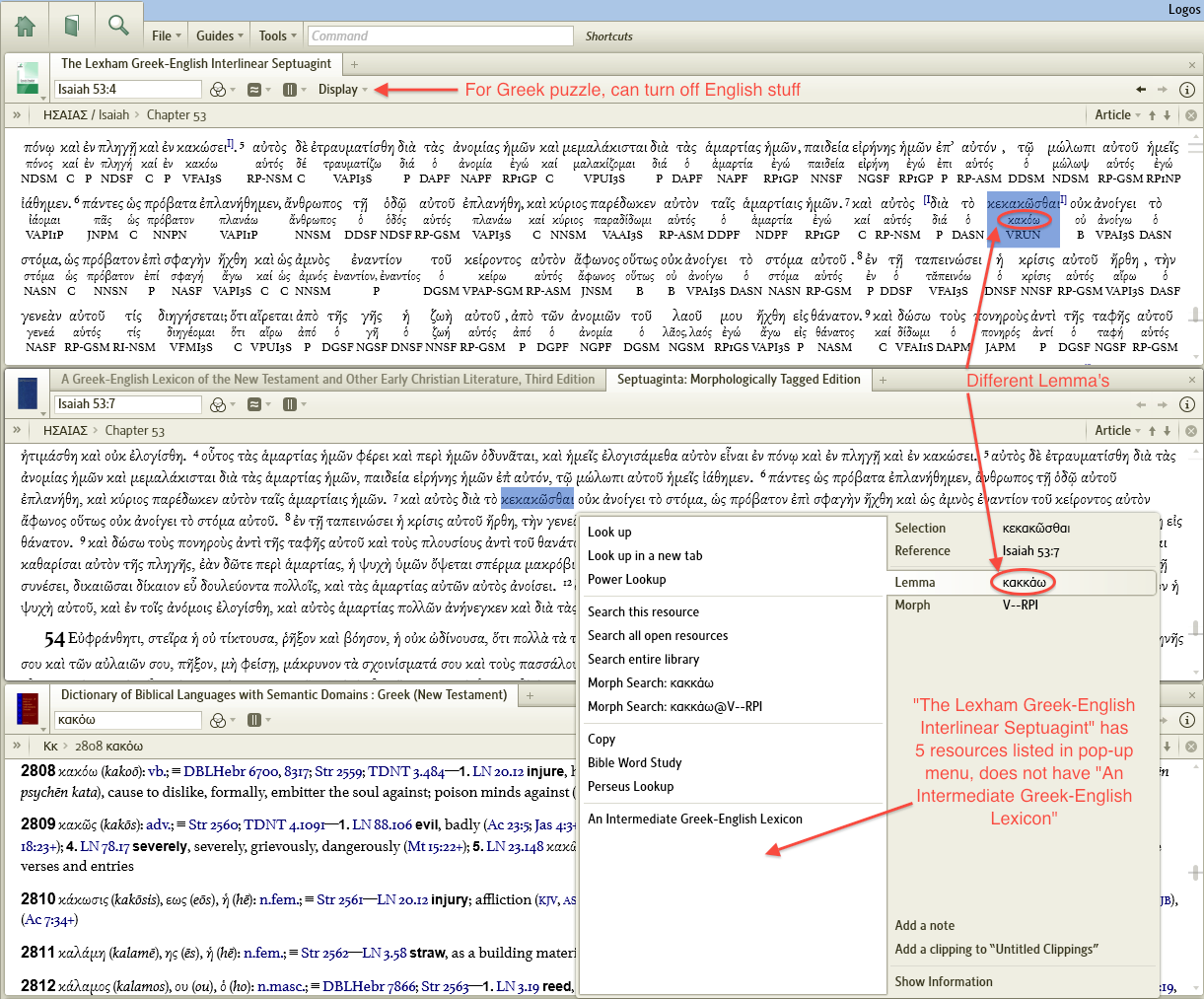
Task: Open the Guides menu
Action: click(x=220, y=36)
